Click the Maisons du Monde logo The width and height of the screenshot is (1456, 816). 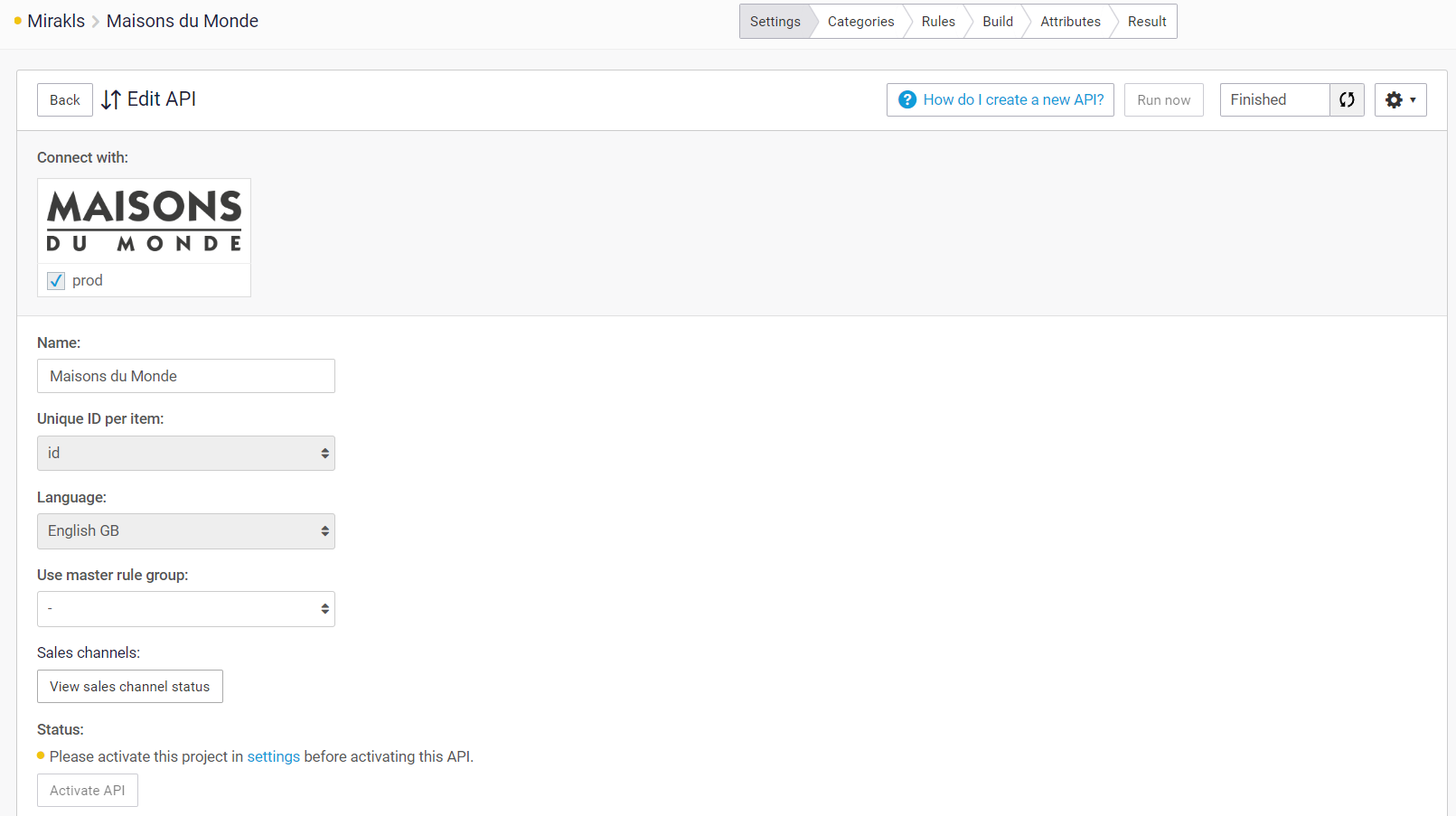145,220
